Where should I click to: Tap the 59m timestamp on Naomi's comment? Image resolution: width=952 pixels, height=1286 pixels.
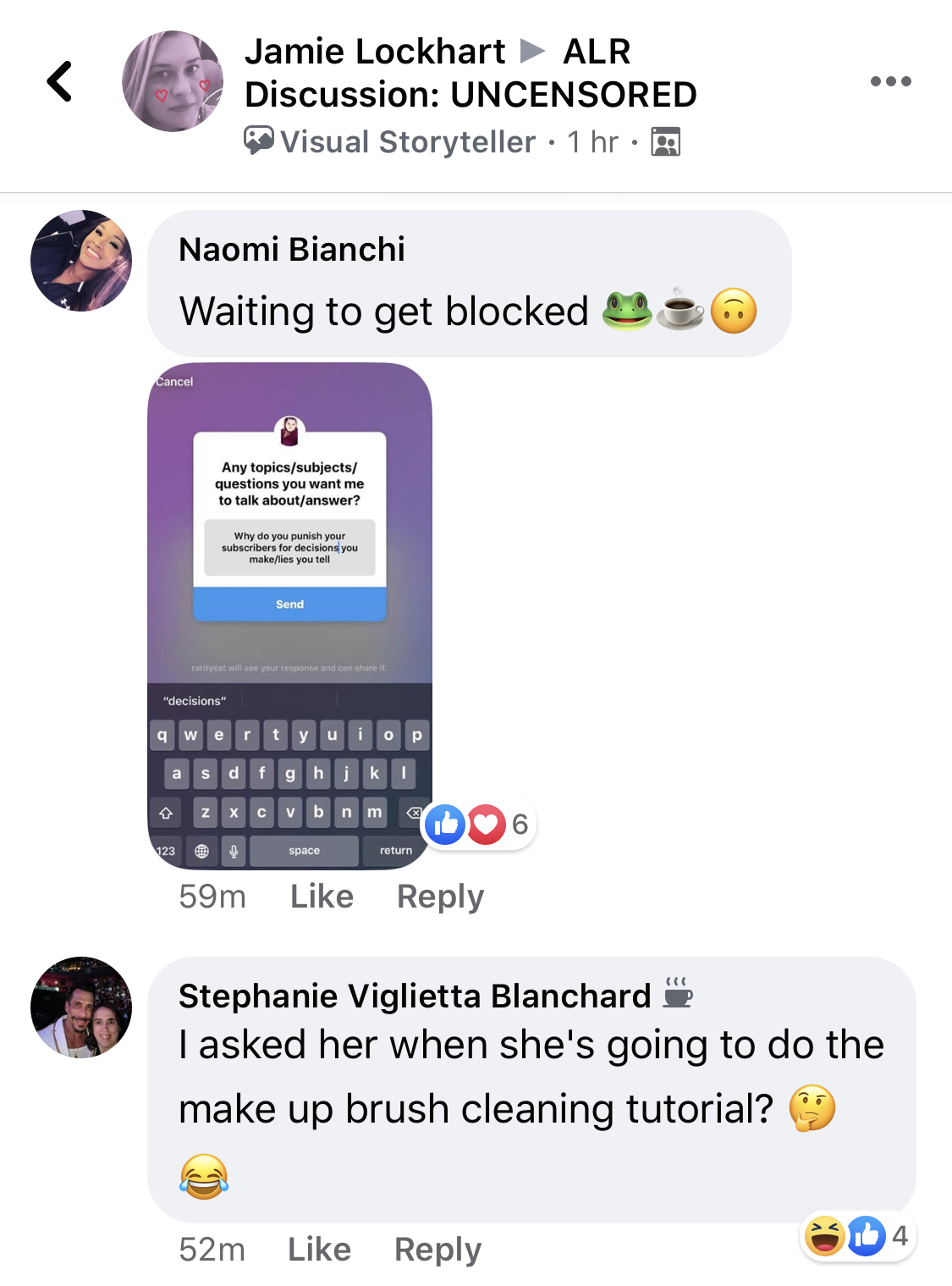click(212, 896)
